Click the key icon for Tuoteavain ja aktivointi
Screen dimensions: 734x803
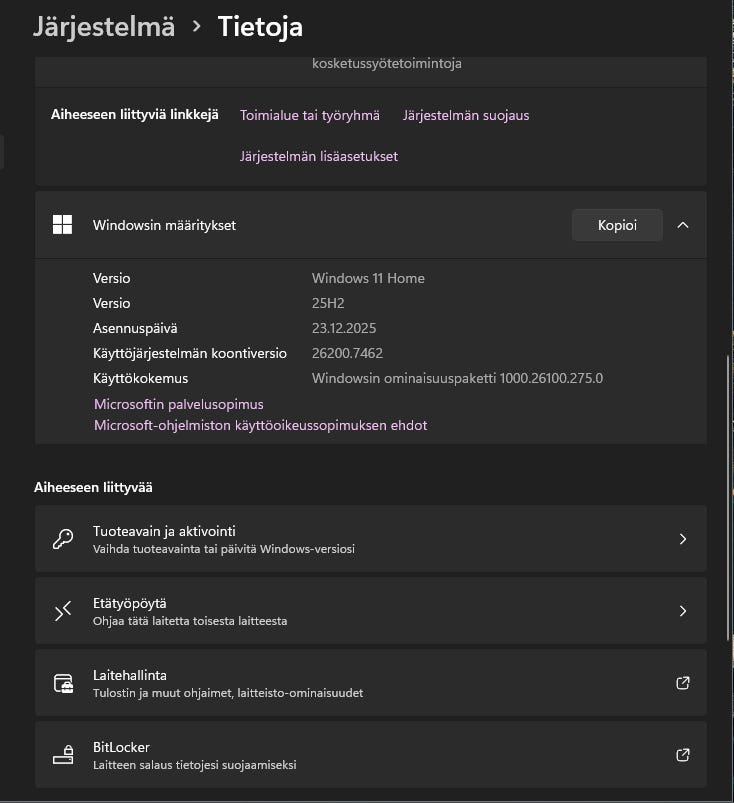tap(62, 539)
